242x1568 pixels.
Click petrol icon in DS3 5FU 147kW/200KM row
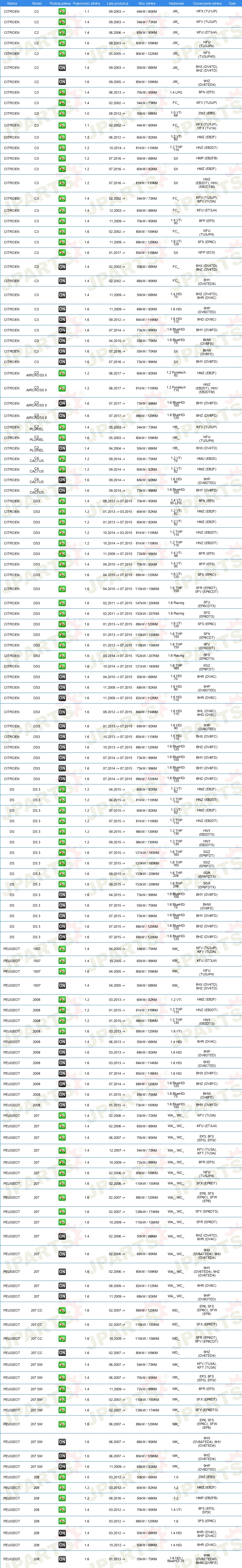pyautogui.click(x=62, y=603)
